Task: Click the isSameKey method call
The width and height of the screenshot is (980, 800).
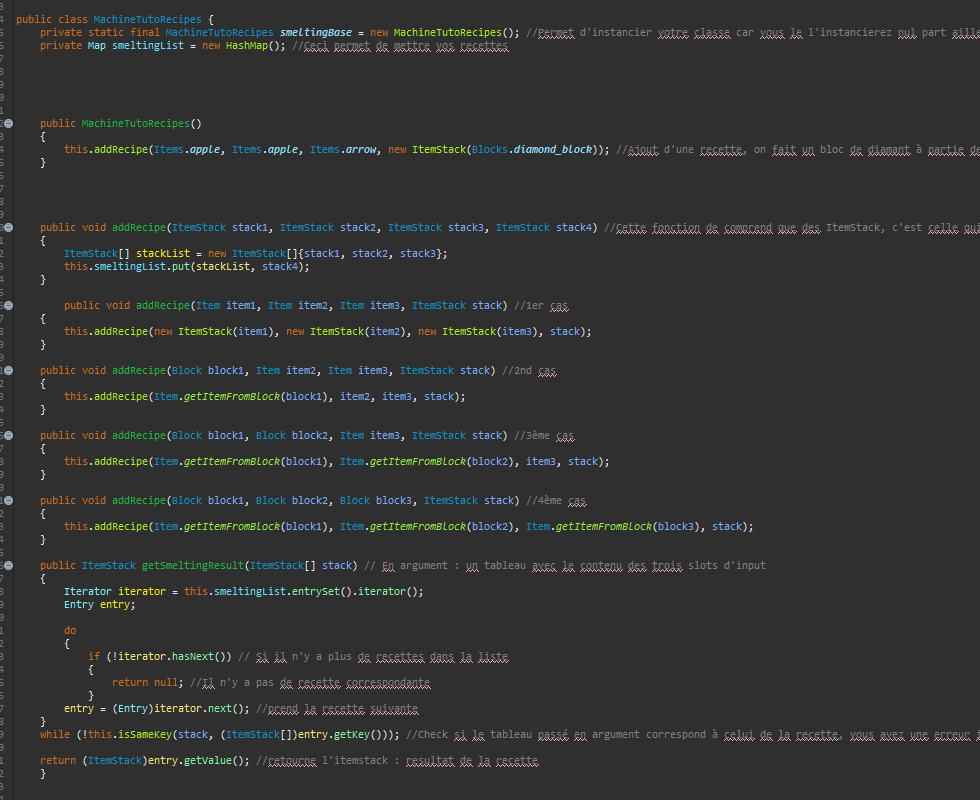Action: pyautogui.click(x=162, y=734)
